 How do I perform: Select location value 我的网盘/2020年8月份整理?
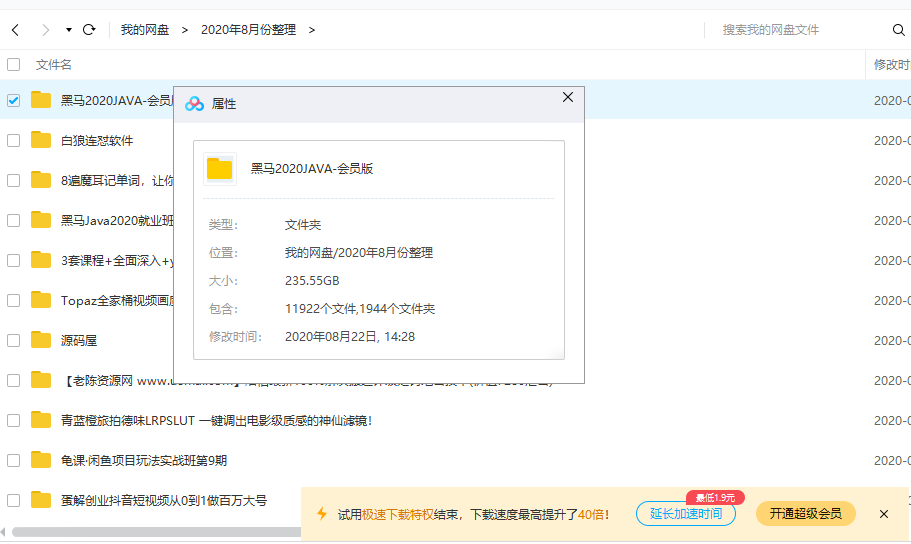tap(358, 253)
